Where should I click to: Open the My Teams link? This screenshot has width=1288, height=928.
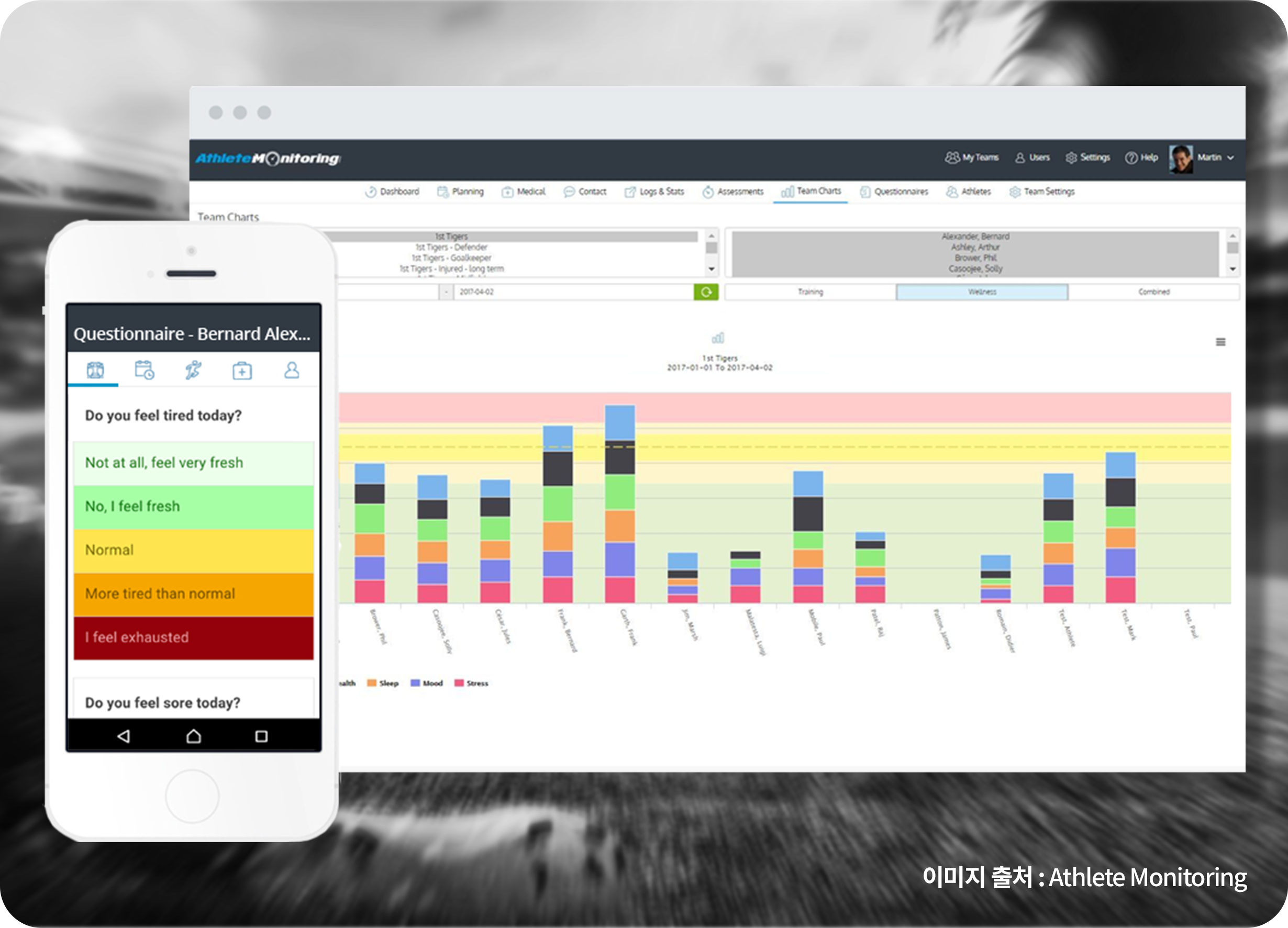972,158
